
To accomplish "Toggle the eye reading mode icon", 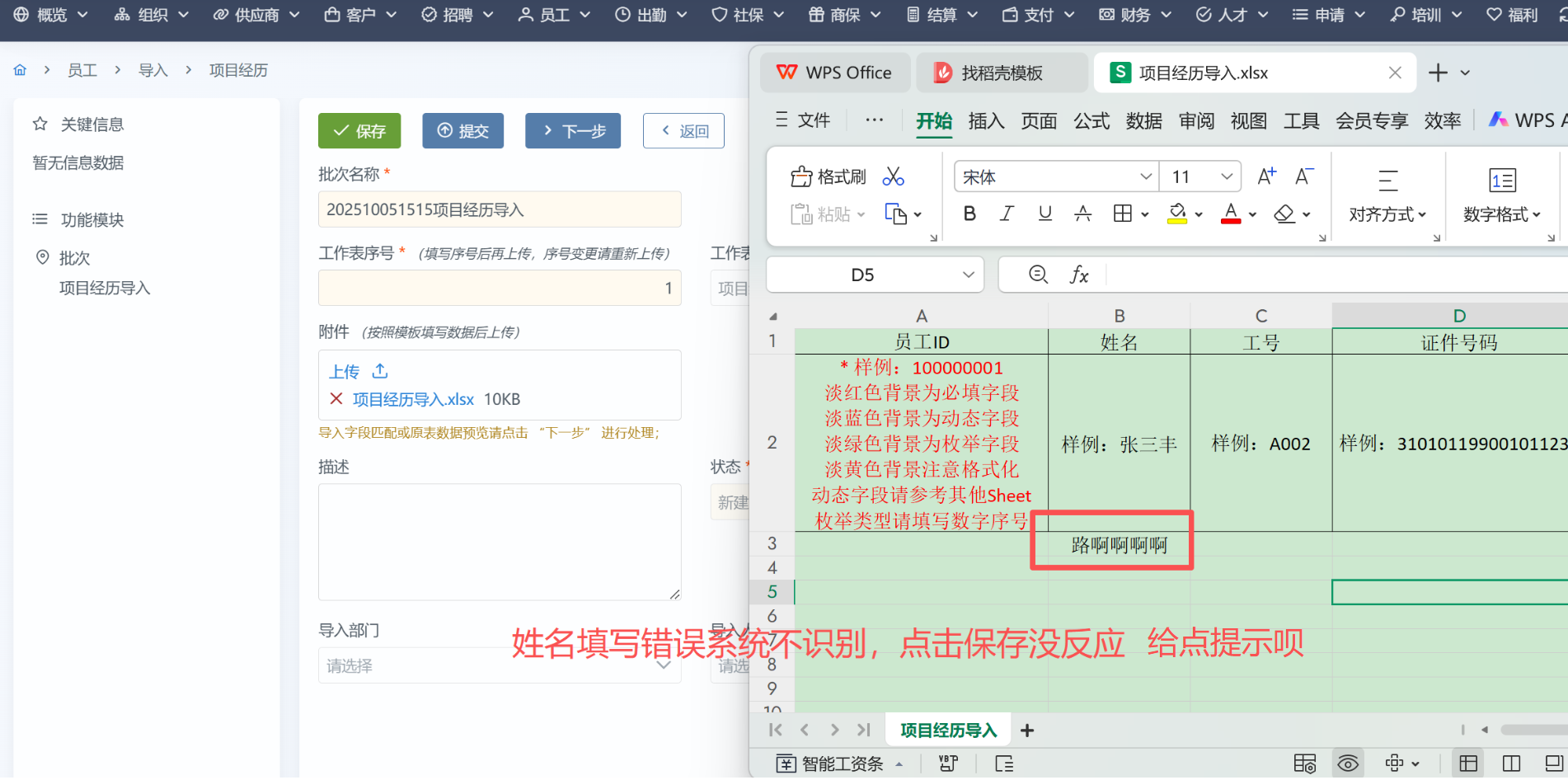I will [1348, 764].
